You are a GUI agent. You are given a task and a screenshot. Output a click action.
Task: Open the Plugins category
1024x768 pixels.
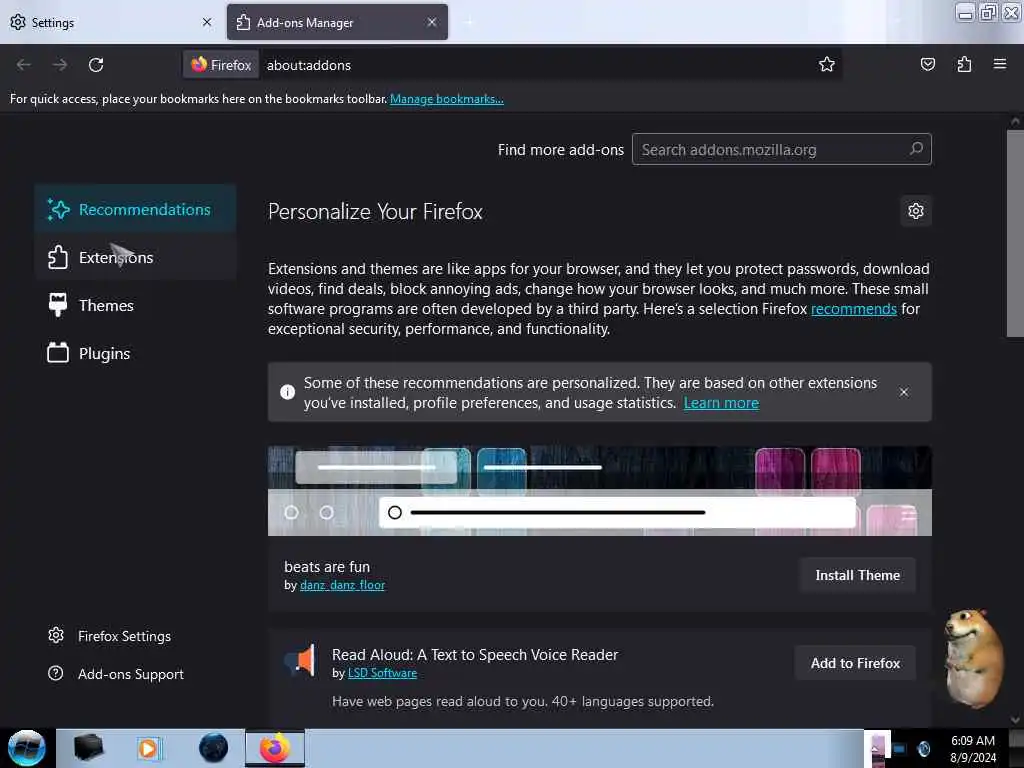pos(135,353)
